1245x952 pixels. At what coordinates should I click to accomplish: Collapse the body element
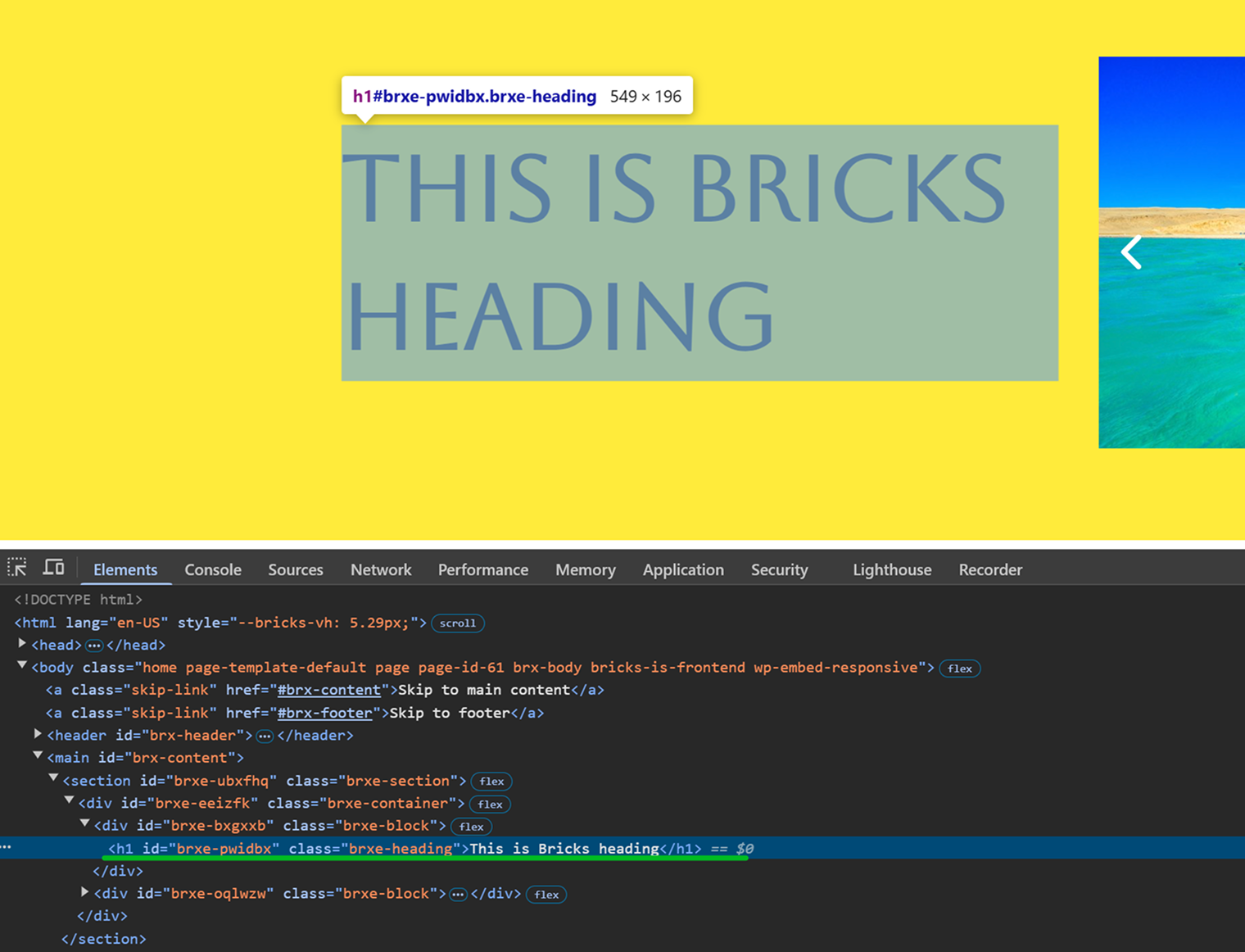click(22, 666)
